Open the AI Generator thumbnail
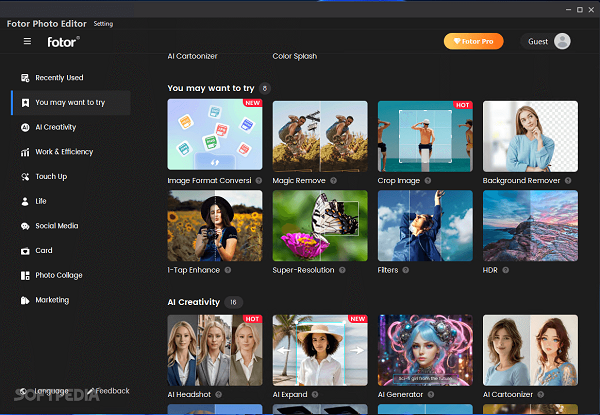 point(425,350)
